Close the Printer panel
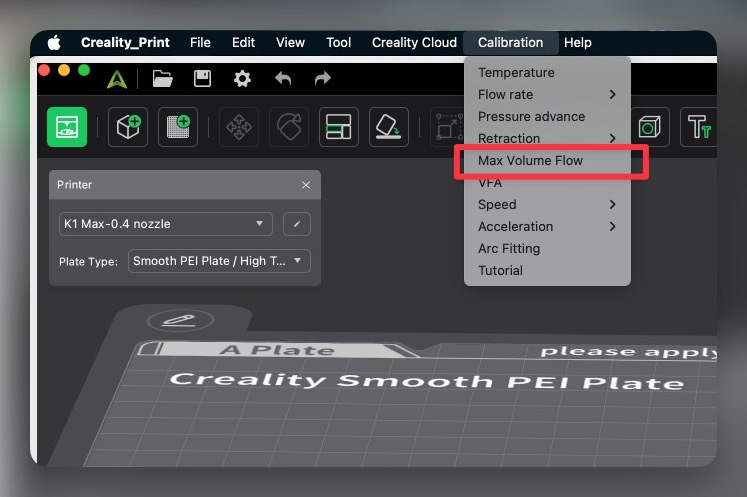Screen dimensions: 747x497 click(306, 185)
